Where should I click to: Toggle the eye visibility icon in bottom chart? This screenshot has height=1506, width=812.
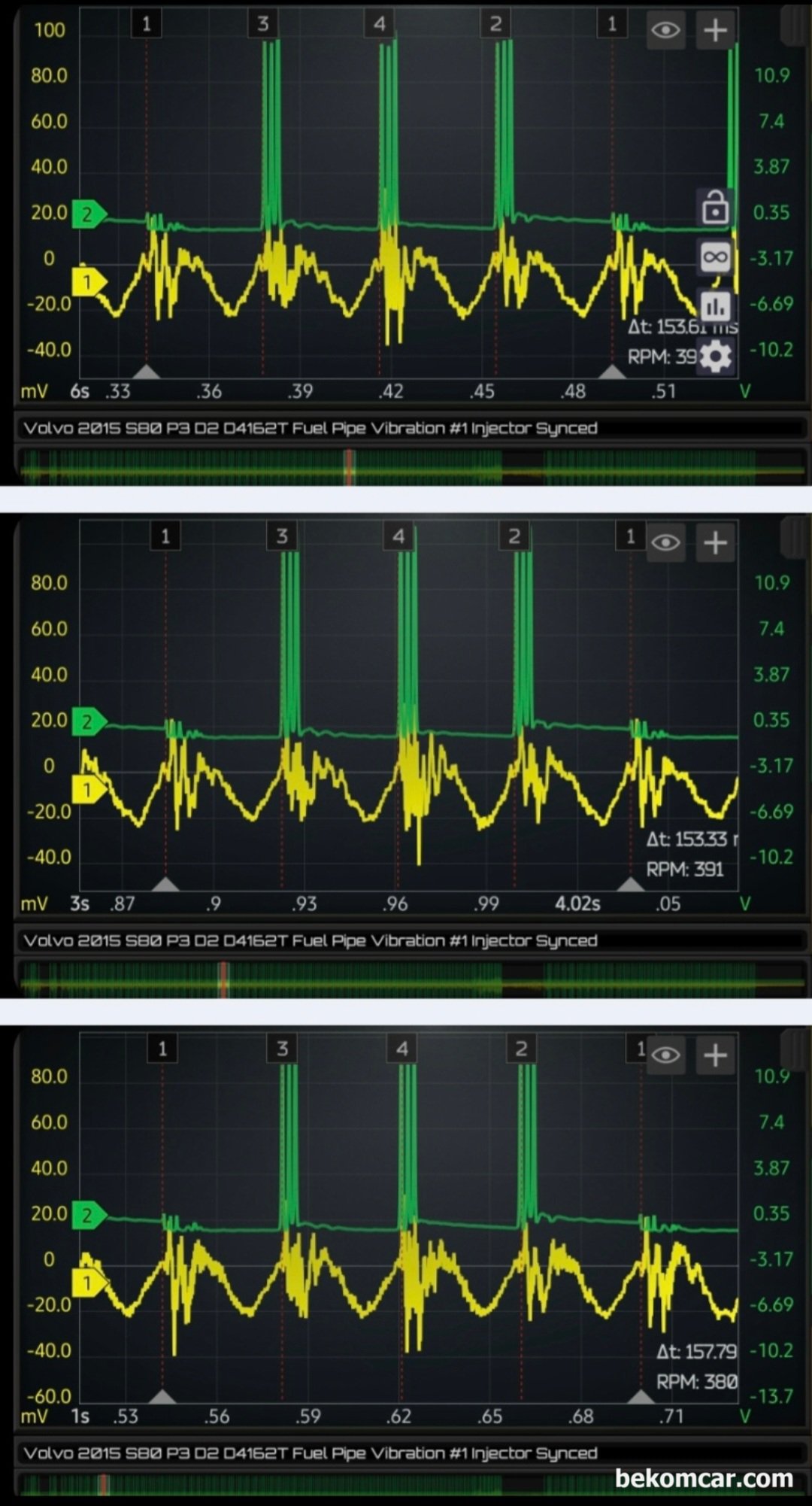[666, 1055]
